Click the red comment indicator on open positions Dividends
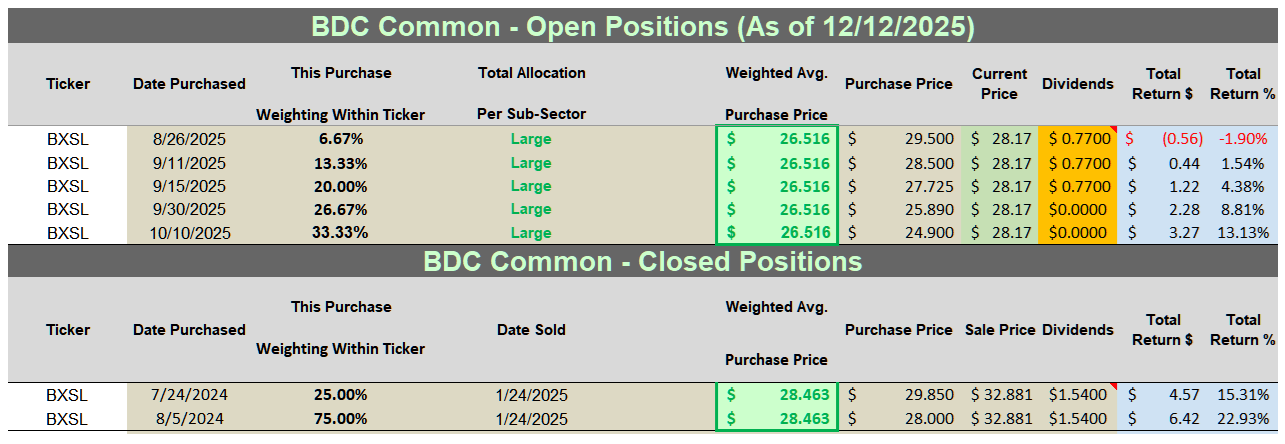This screenshot has height=444, width=1285. point(1114,130)
